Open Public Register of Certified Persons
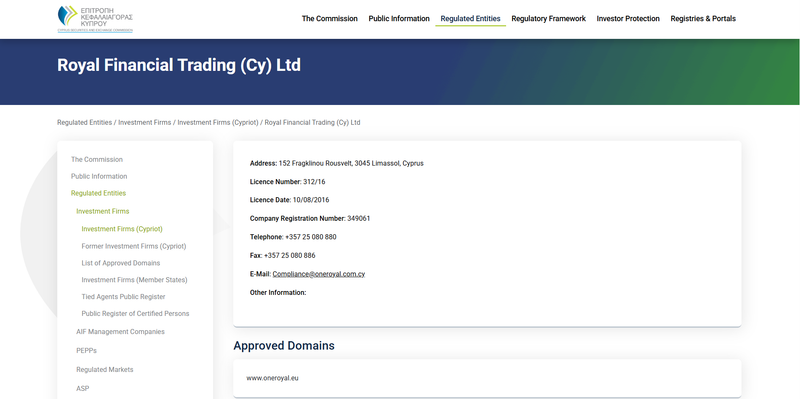 pyautogui.click(x=135, y=314)
